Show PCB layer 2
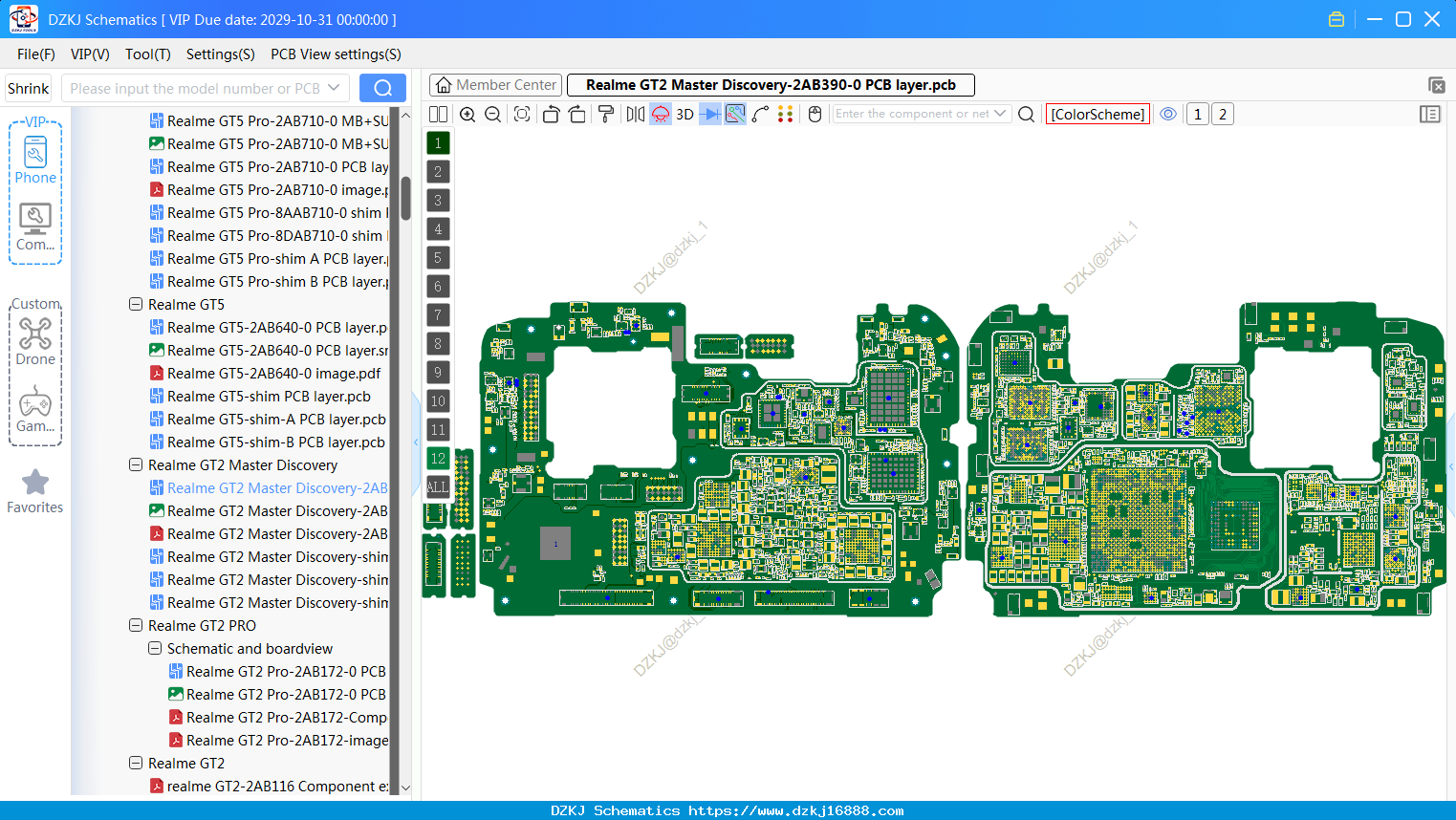This screenshot has width=1456, height=820. pos(438,172)
